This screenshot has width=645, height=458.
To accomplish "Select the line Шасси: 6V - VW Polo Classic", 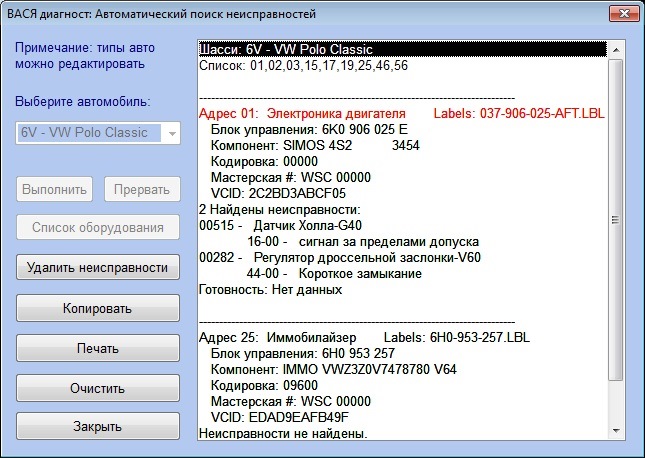I will coord(403,49).
